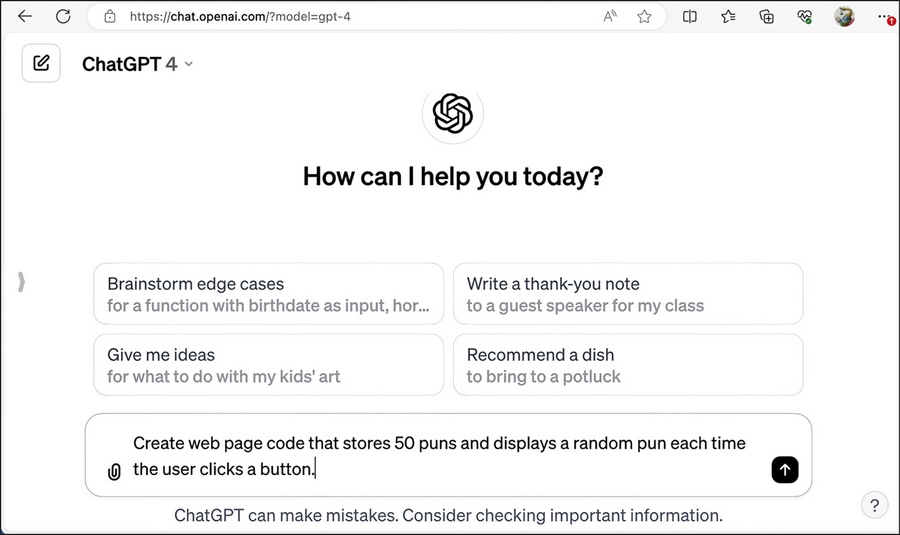Open the Browser essentials heart icon
The height and width of the screenshot is (535, 900).
tap(805, 17)
